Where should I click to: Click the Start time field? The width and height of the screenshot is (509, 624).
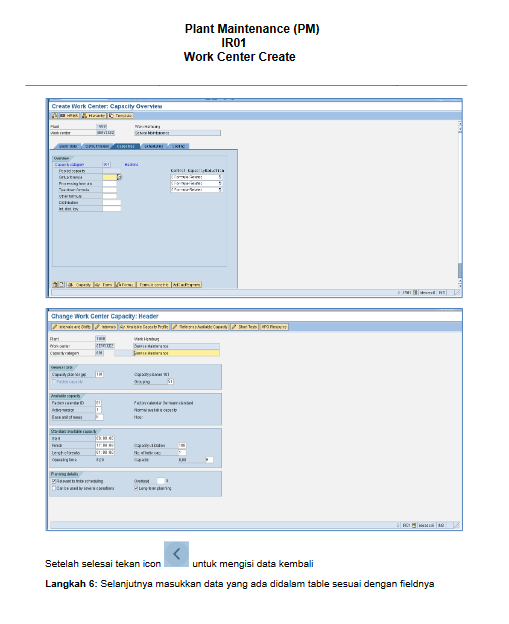105,439
